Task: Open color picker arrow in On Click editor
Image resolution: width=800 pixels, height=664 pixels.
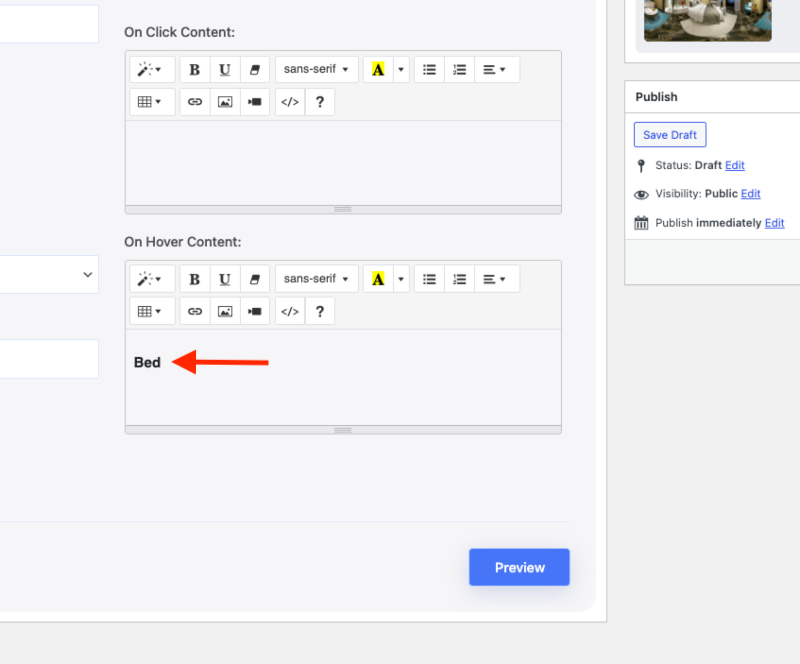Action: pyautogui.click(x=401, y=69)
